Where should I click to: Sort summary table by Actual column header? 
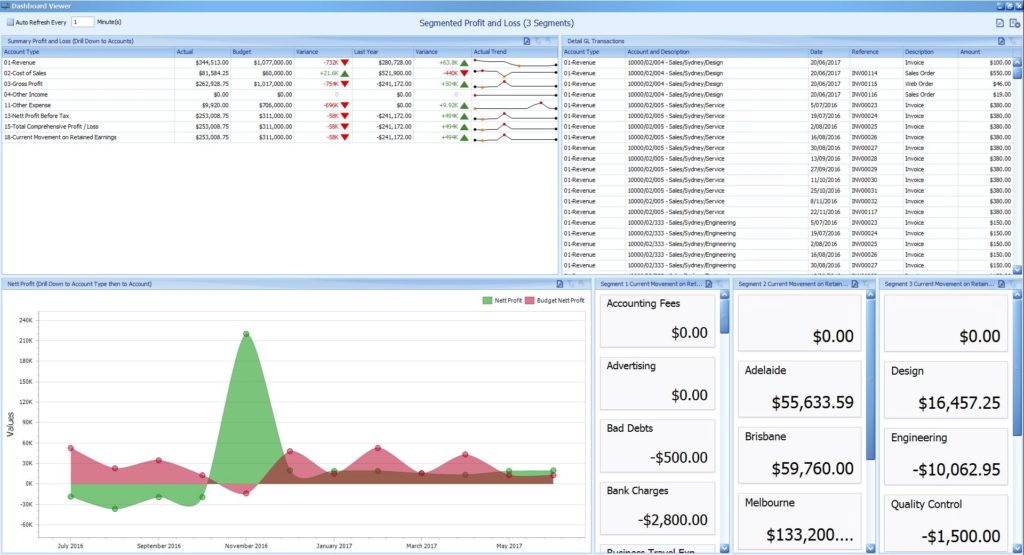tap(202, 52)
